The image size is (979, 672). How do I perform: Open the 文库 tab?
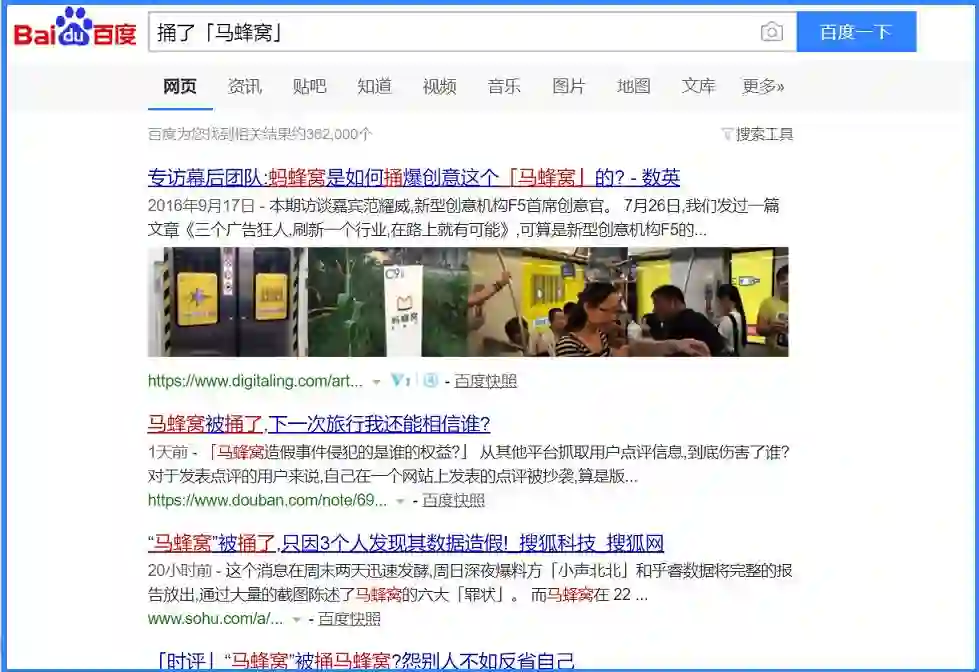click(x=699, y=86)
